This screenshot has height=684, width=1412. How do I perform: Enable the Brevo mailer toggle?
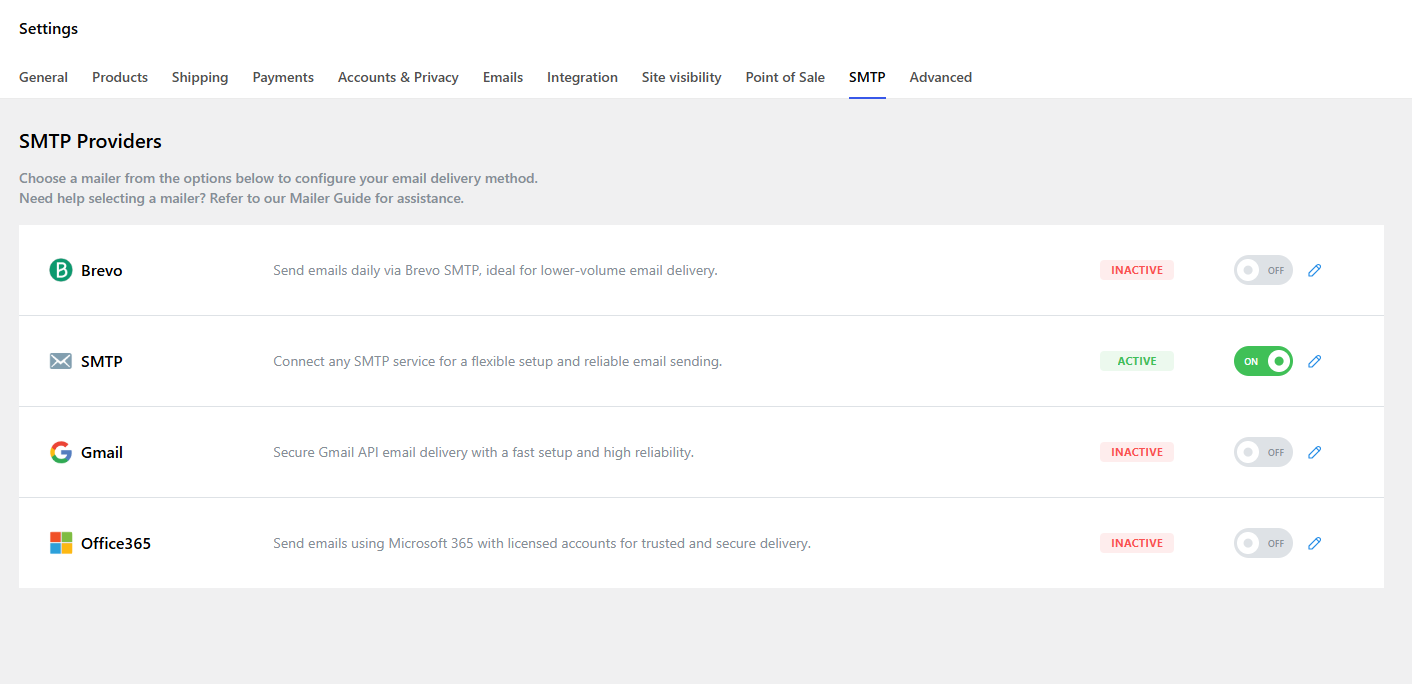[x=1263, y=270]
